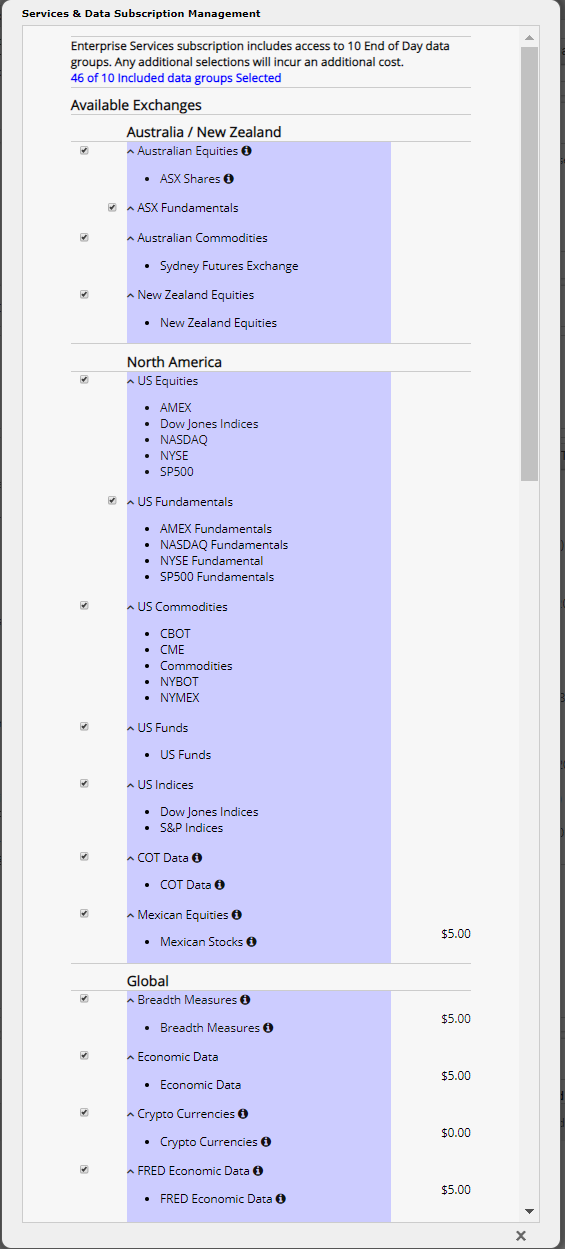Toggle the US Equities checkbox
The width and height of the screenshot is (565, 1249).
point(84,380)
